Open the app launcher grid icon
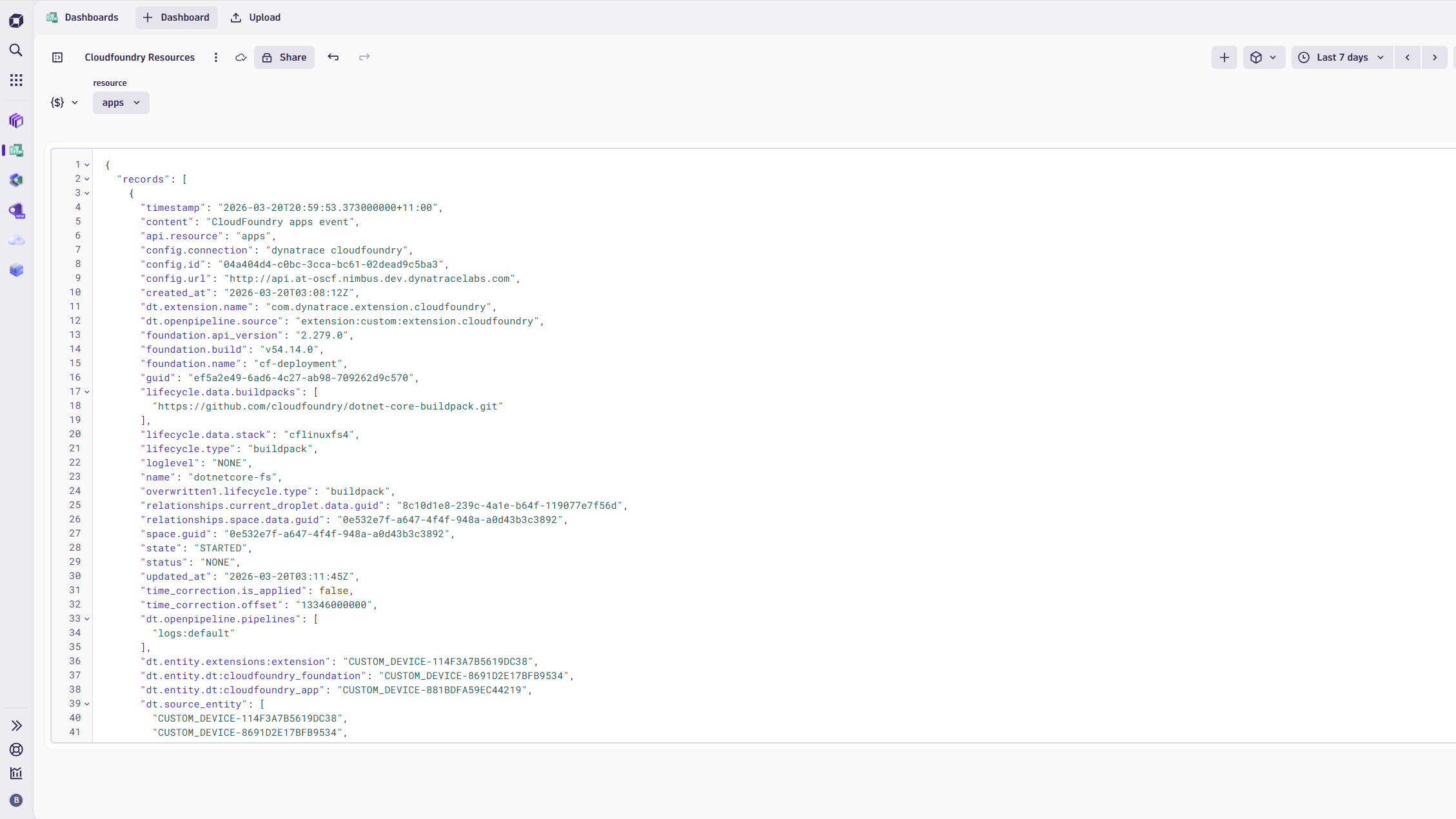This screenshot has height=819, width=1456. point(16,80)
